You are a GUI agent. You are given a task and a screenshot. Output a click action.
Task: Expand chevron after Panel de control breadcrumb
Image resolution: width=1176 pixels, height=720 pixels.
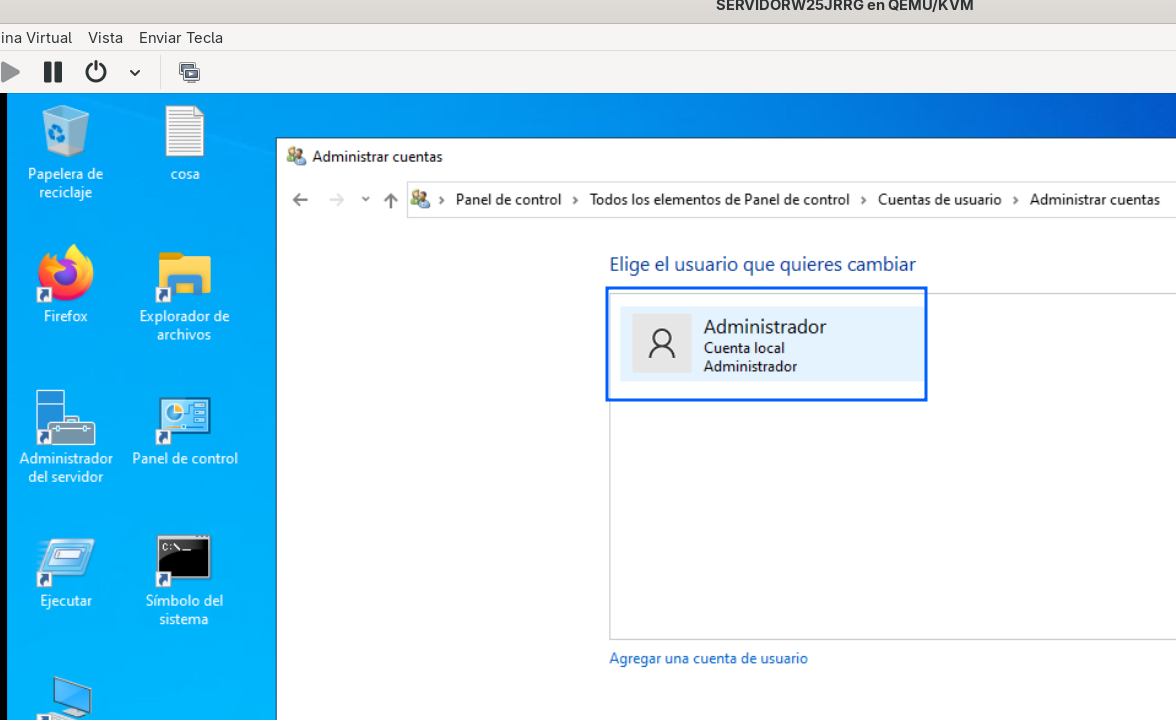tap(575, 200)
